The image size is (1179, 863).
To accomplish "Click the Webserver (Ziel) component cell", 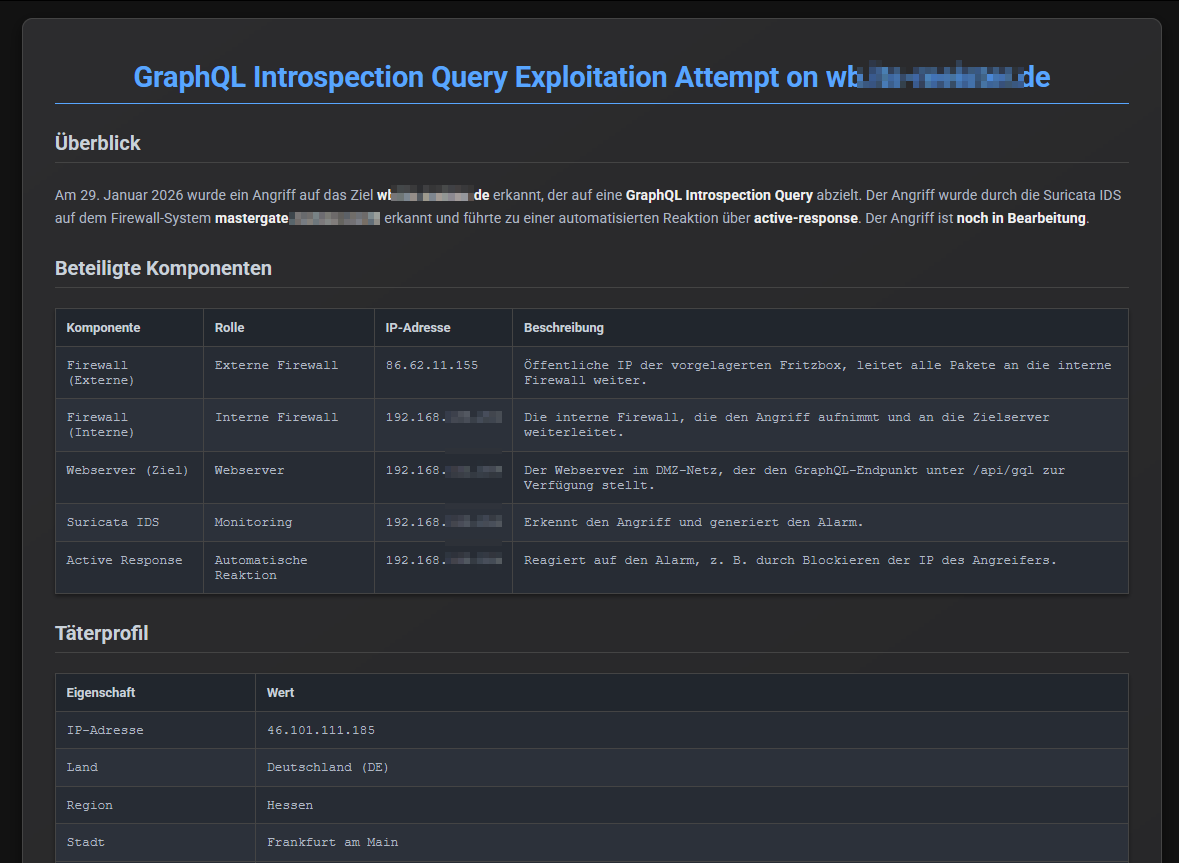I will pyautogui.click(x=127, y=470).
